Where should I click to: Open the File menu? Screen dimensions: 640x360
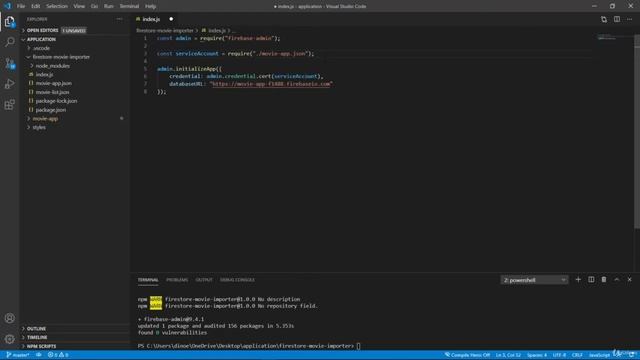pos(21,6)
